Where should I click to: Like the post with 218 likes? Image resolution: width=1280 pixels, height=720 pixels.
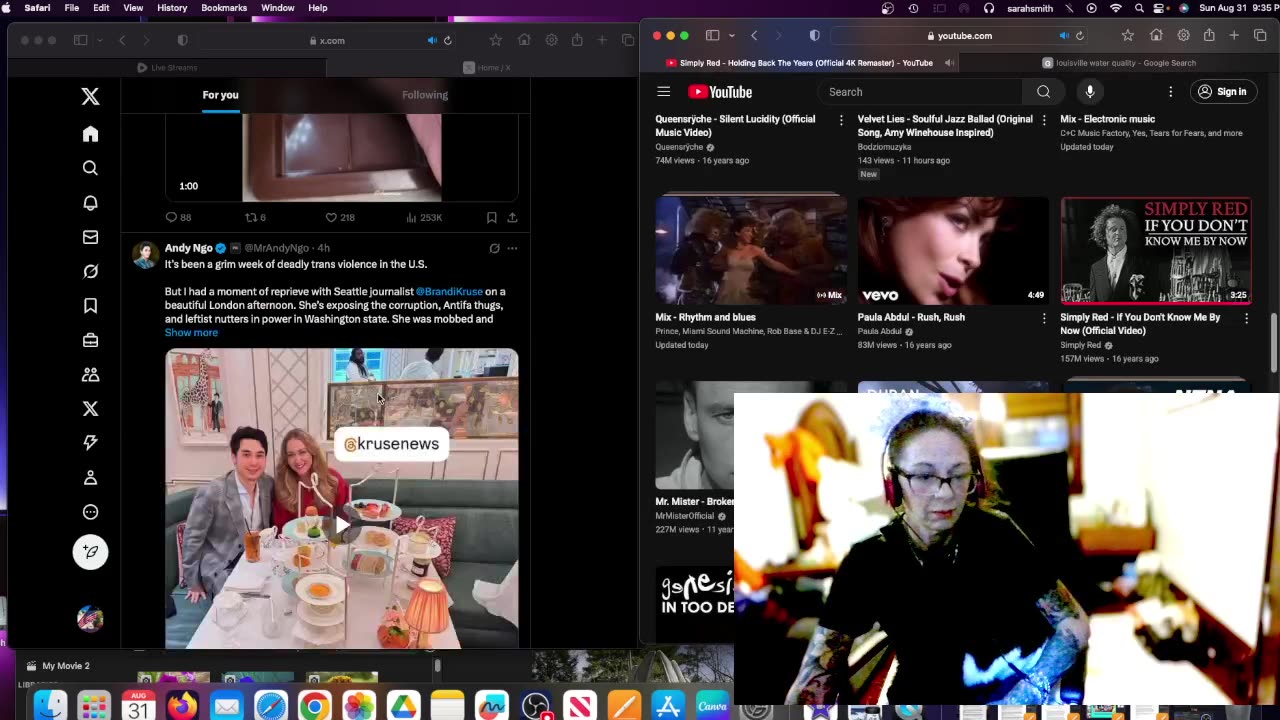point(340,217)
